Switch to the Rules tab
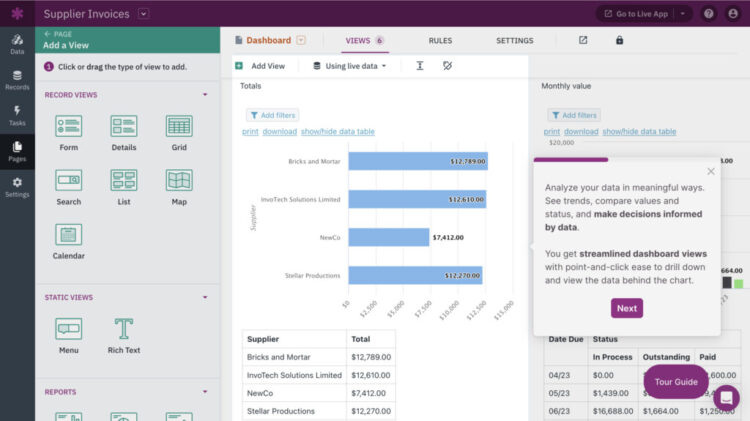 (x=440, y=41)
